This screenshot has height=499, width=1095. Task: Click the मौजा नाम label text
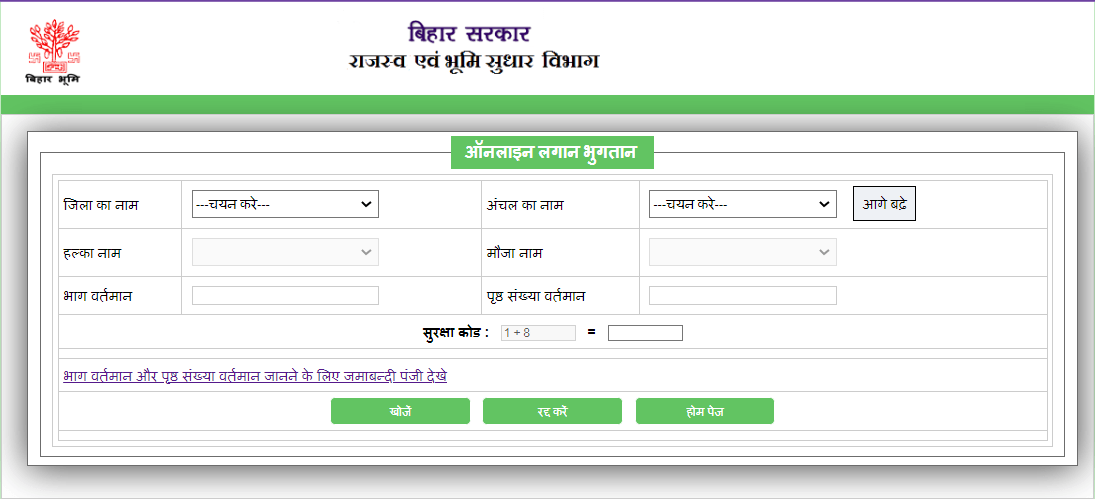point(514,254)
